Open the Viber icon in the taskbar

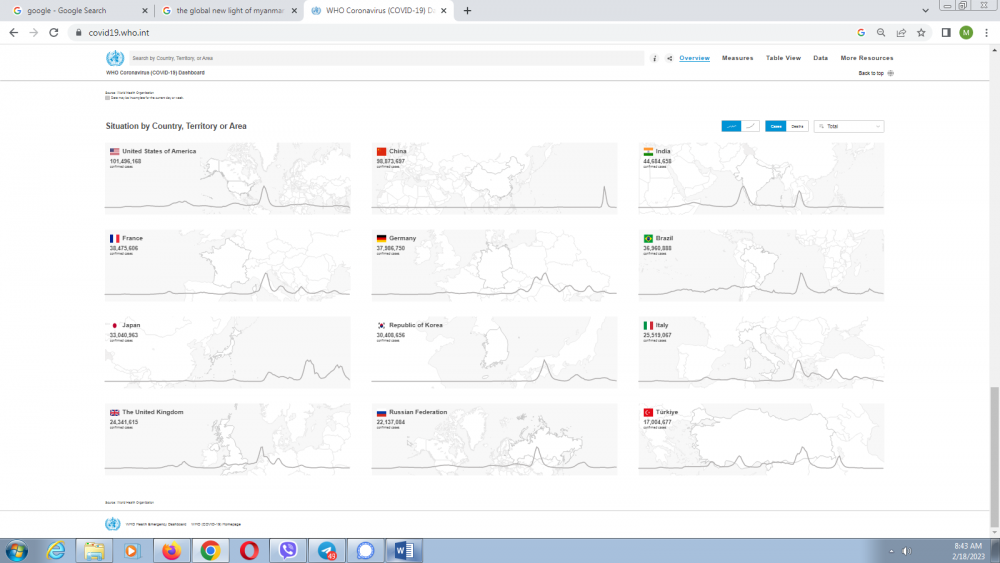(x=289, y=550)
